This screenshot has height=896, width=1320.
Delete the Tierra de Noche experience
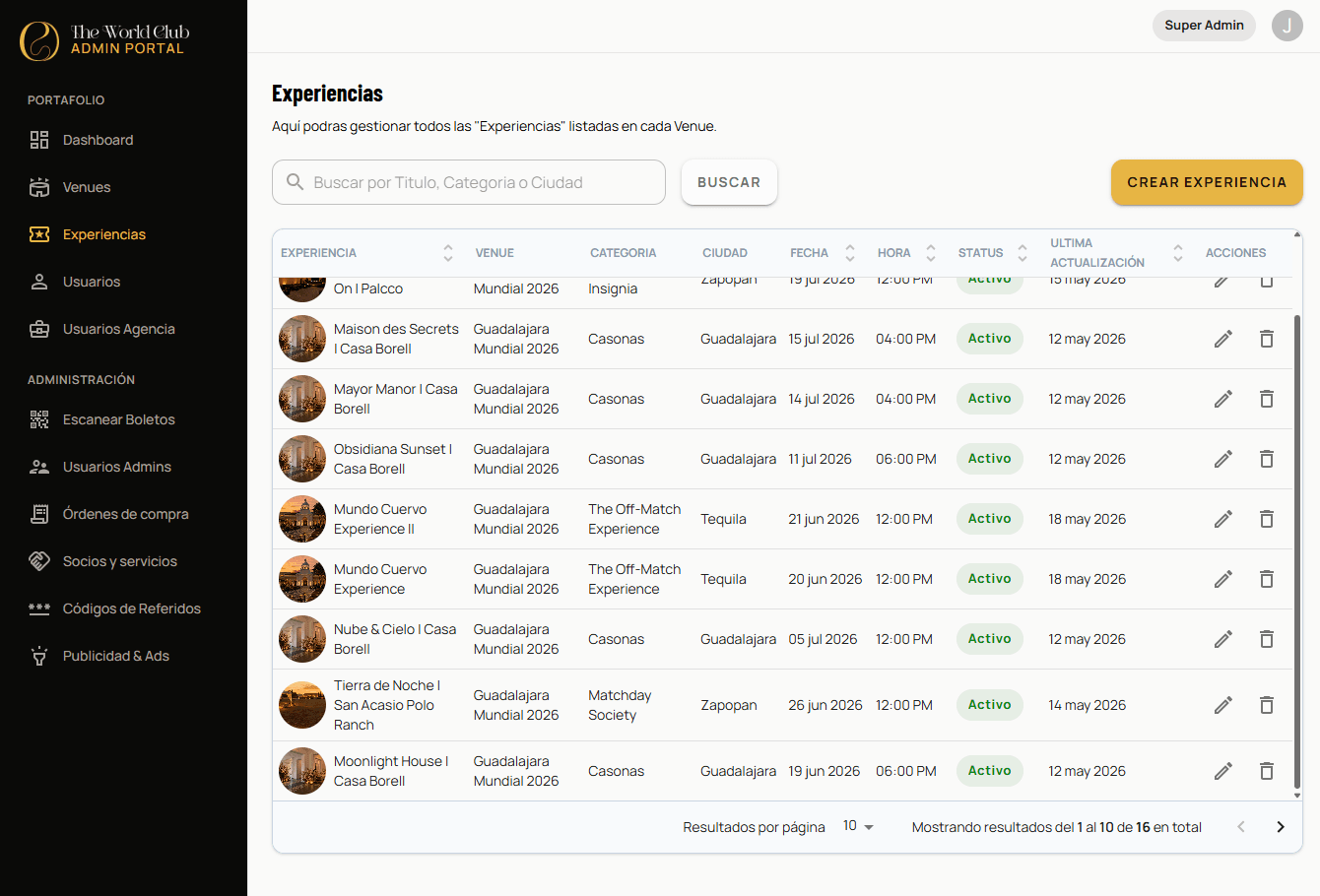1267,705
